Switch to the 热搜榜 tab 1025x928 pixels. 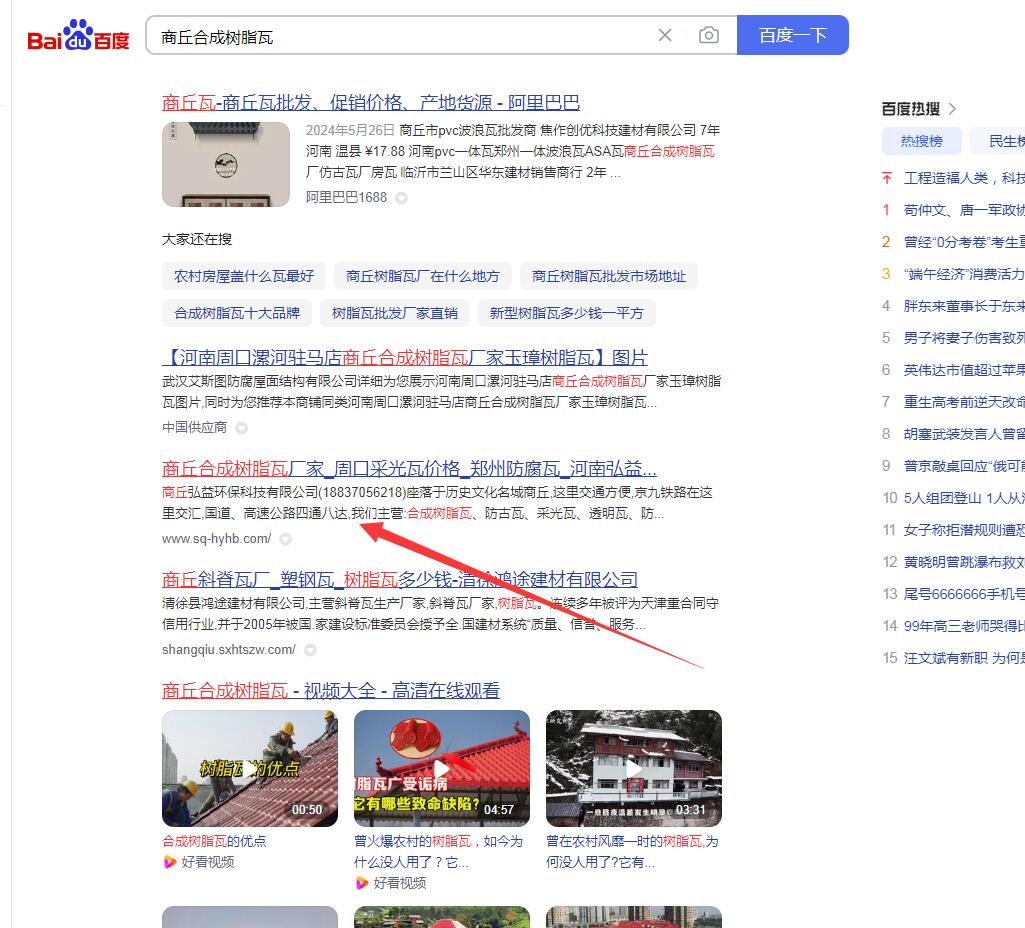[x=921, y=141]
